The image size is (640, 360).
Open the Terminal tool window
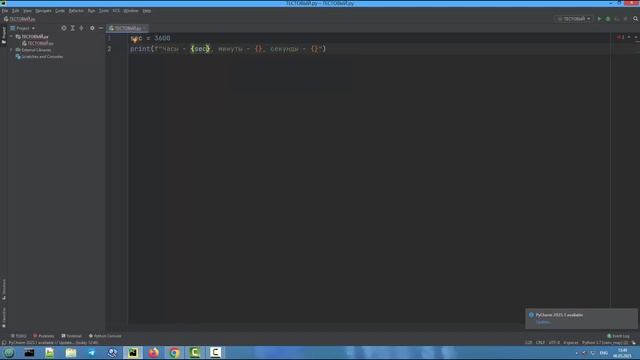[72, 336]
